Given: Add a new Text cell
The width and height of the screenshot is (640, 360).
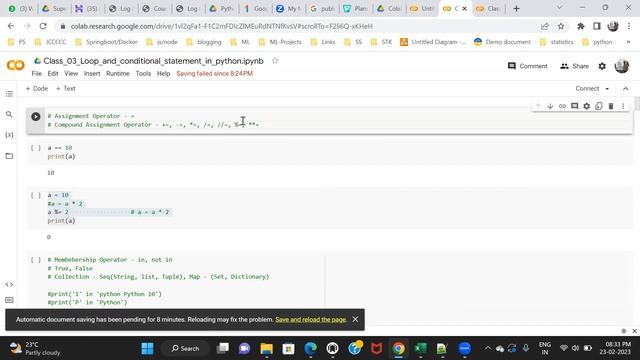Looking at the screenshot, I should click(66, 89).
